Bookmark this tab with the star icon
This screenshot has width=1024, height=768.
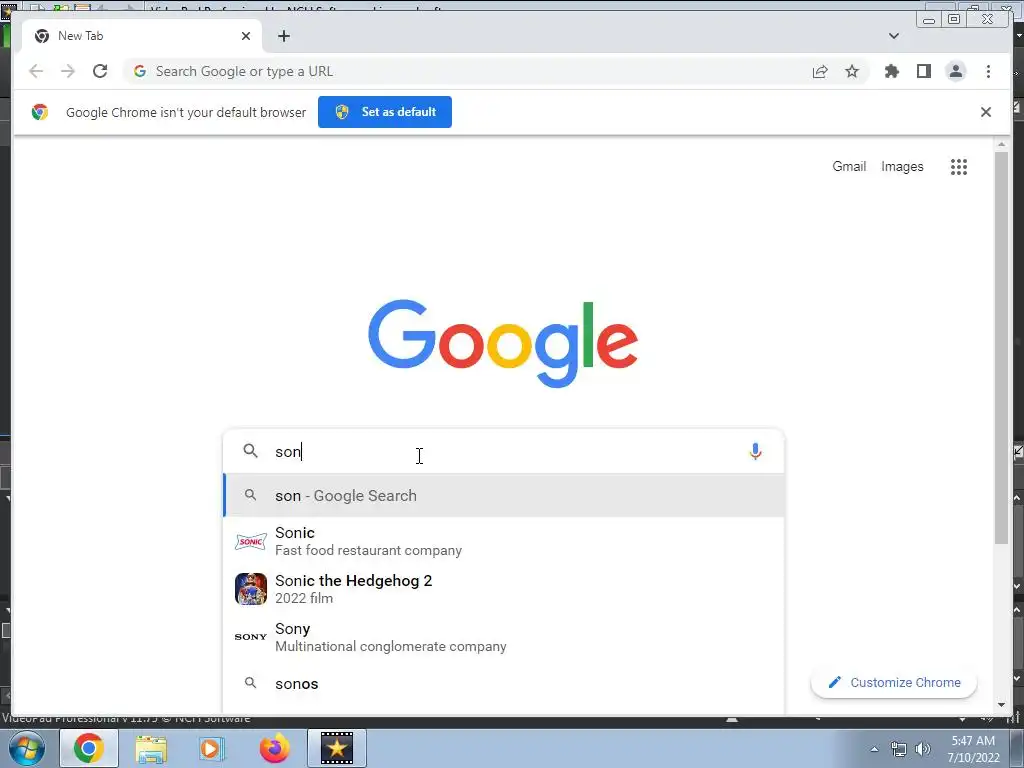(x=852, y=71)
